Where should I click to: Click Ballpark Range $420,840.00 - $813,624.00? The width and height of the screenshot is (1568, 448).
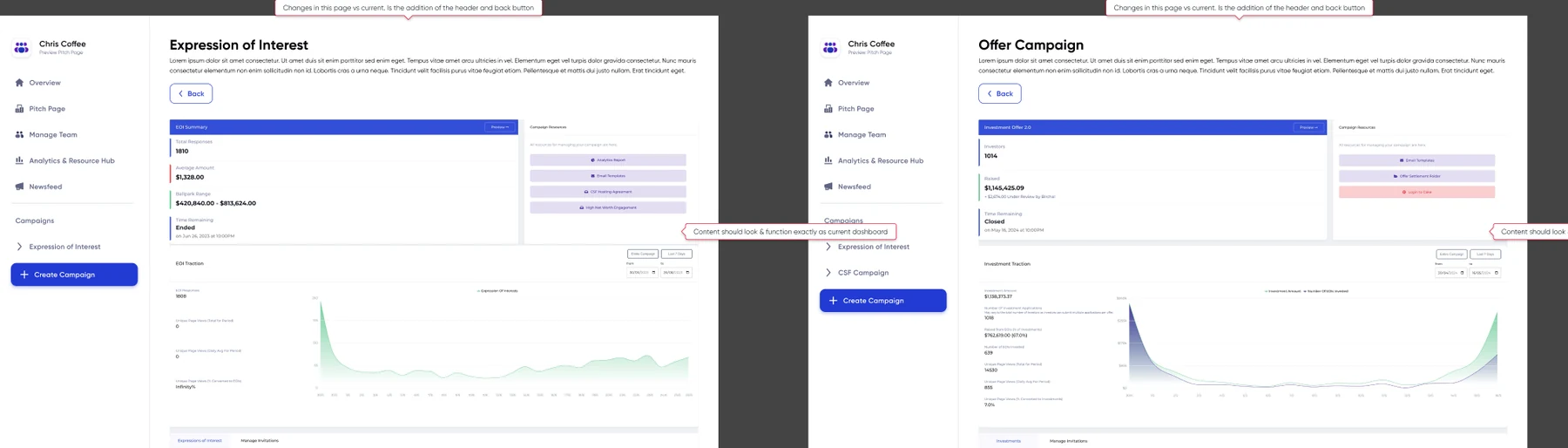pos(216,203)
